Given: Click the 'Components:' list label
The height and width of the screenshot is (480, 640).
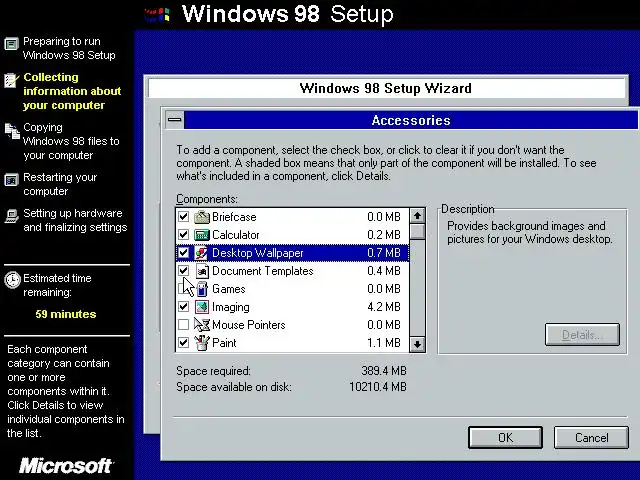Looking at the screenshot, I should 207,199.
